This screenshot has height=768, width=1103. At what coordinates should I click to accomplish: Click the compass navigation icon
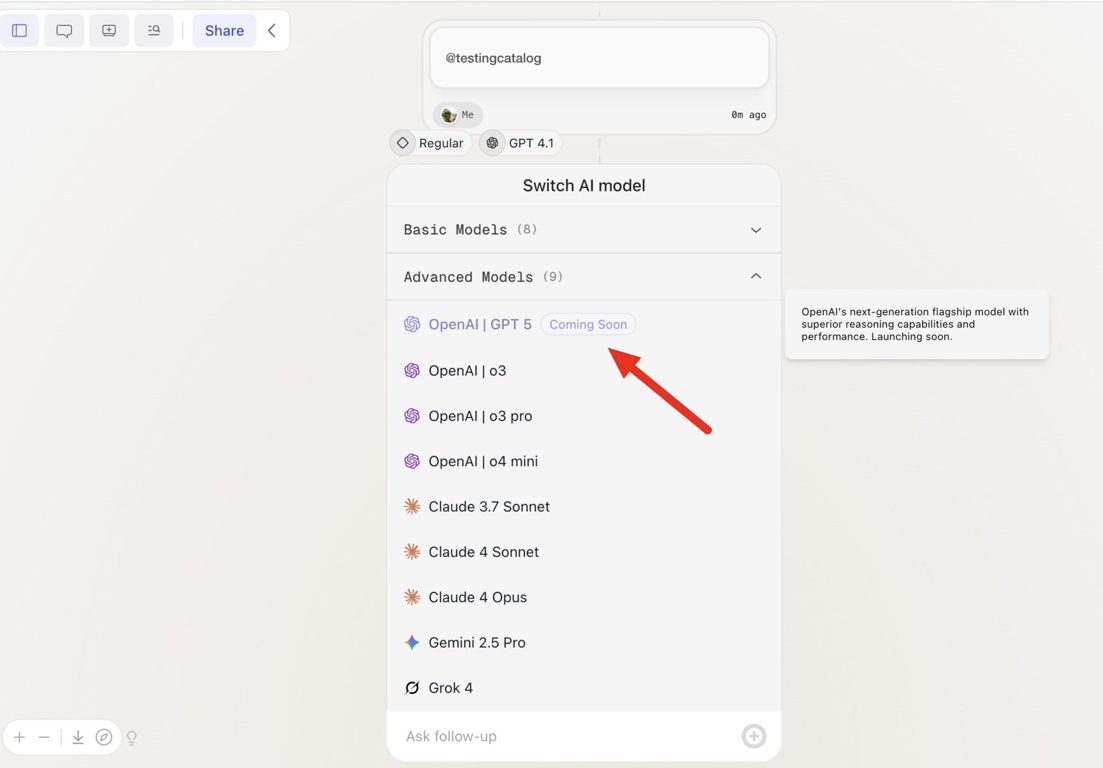103,737
